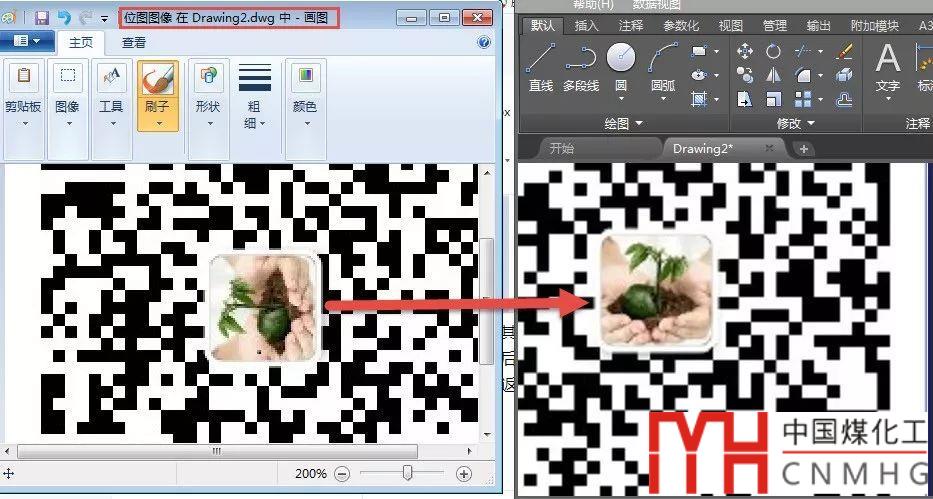Click Paint's vertical scrollbar up arrow
Screen dimensions: 933x499
click(488, 172)
